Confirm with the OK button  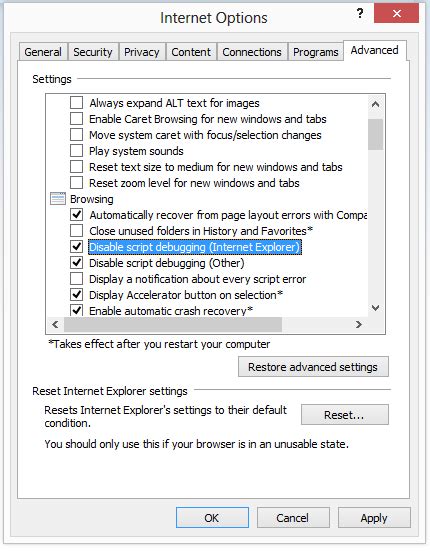click(x=212, y=518)
